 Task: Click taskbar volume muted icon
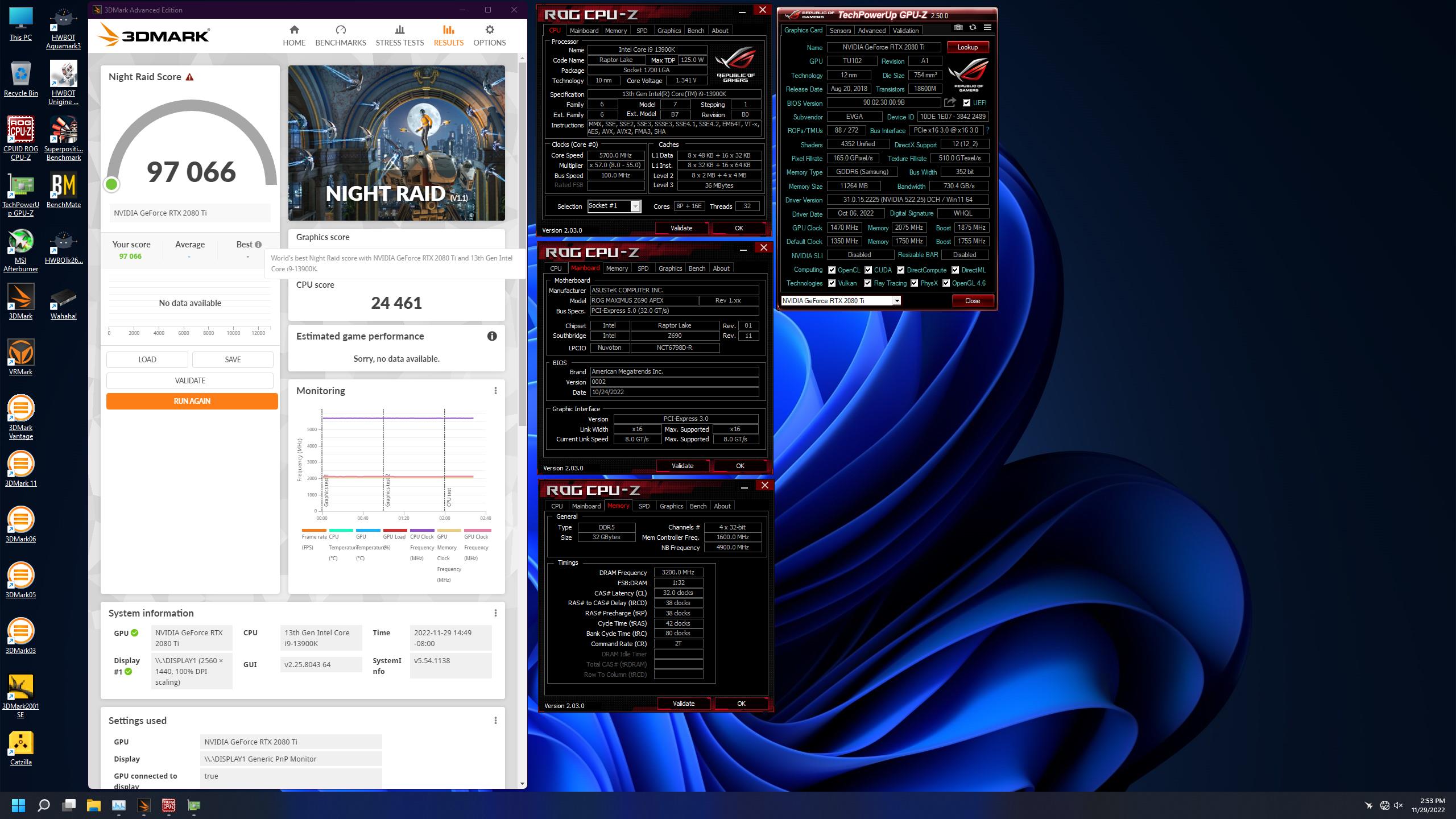click(x=1399, y=805)
